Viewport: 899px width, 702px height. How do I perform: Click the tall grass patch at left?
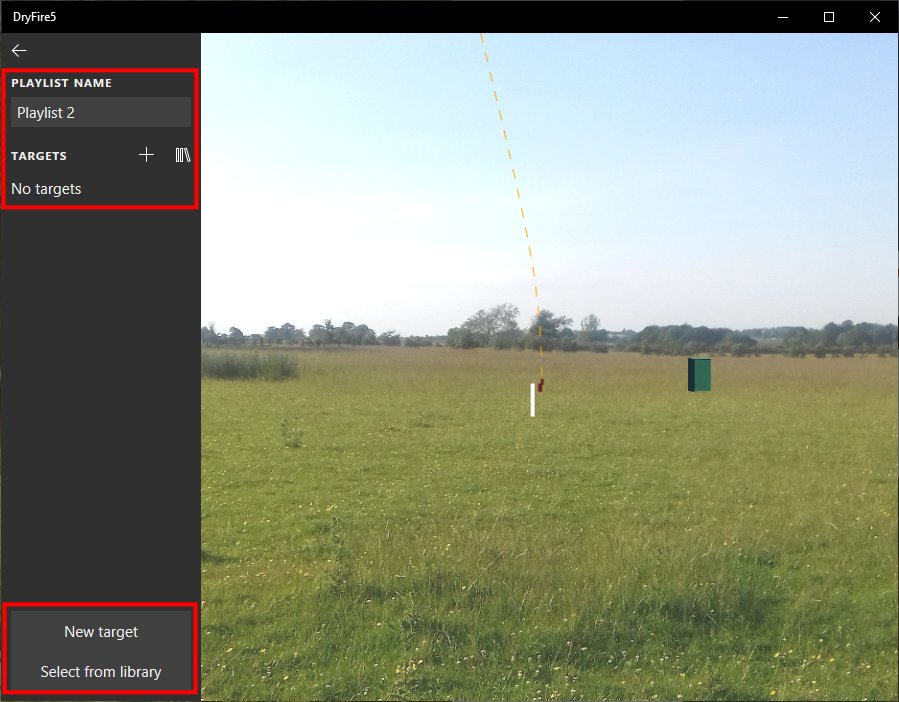[x=250, y=365]
